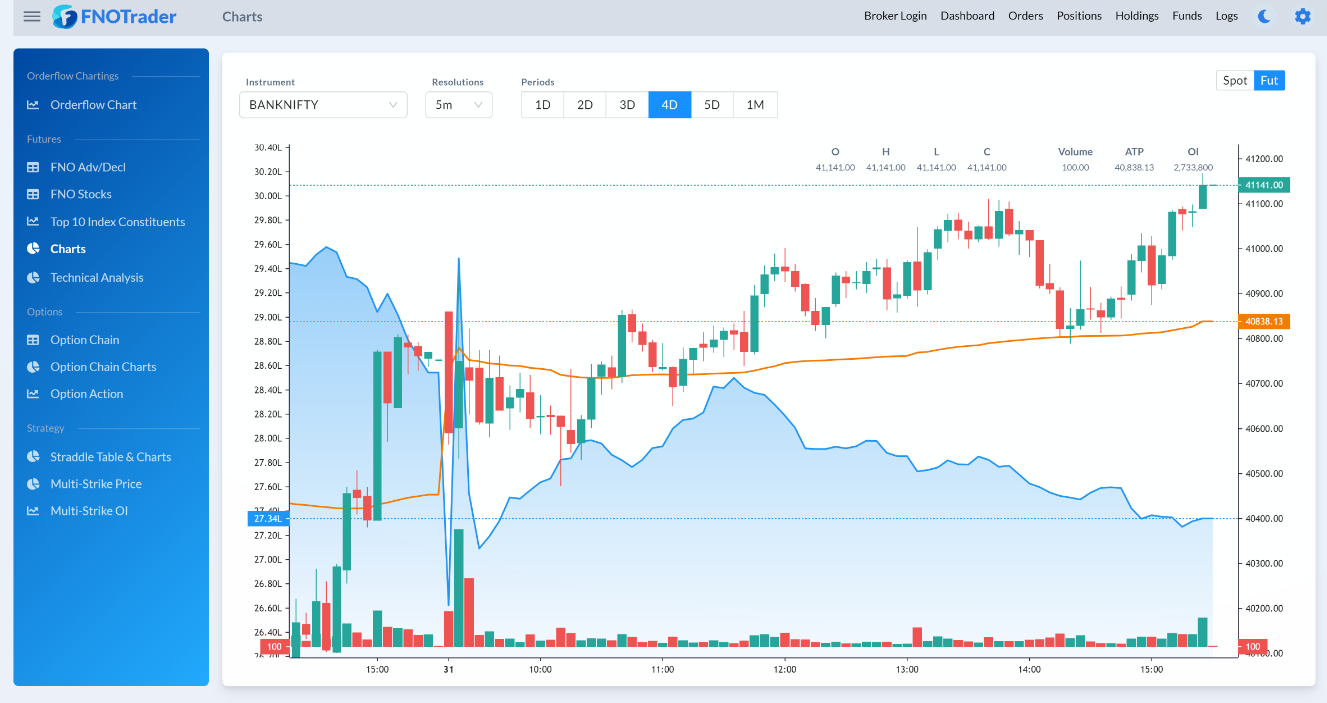Open the hamburger menu icon
The image size is (1327, 703).
[x=32, y=16]
